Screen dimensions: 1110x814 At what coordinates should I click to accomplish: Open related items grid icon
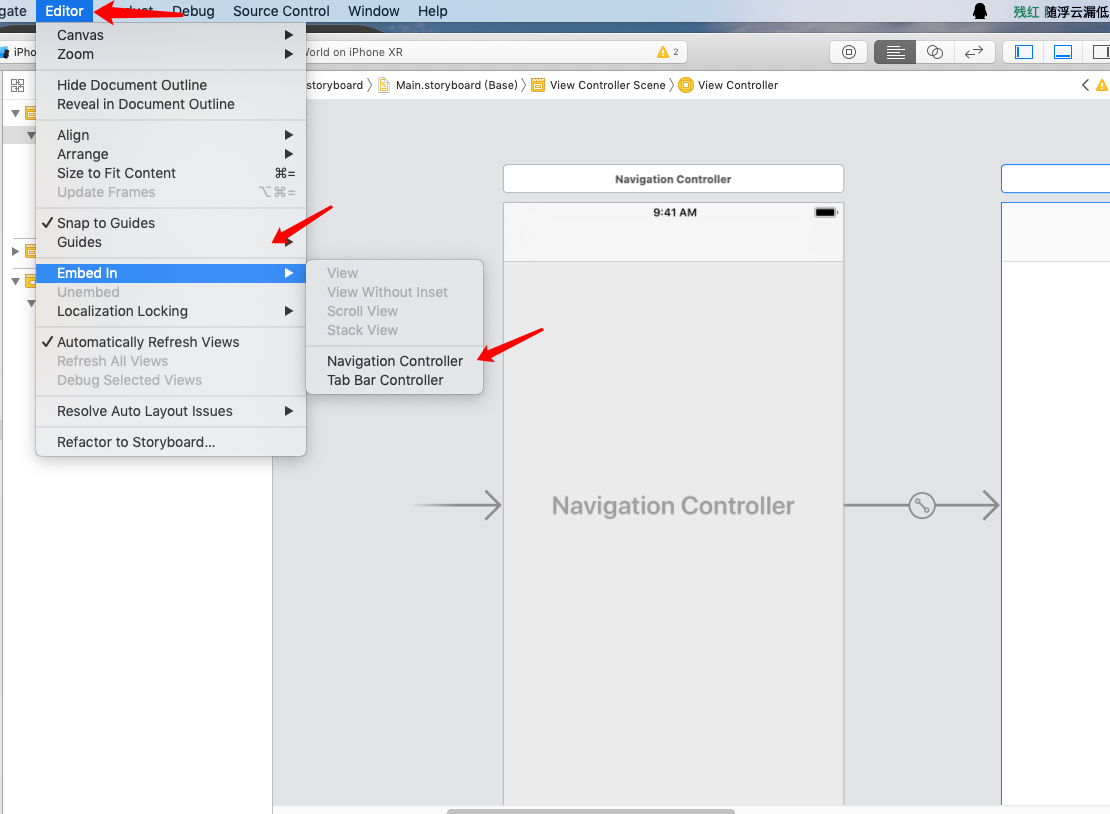pos(18,85)
